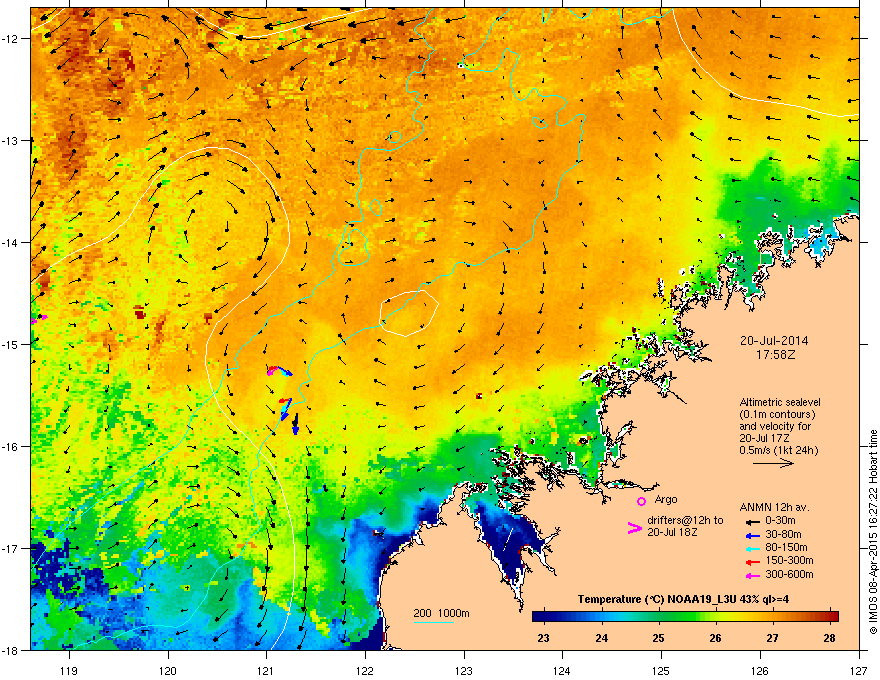This screenshot has width=880, height=680.
Task: Click the '0-30m' depth label
Action: tap(780, 521)
